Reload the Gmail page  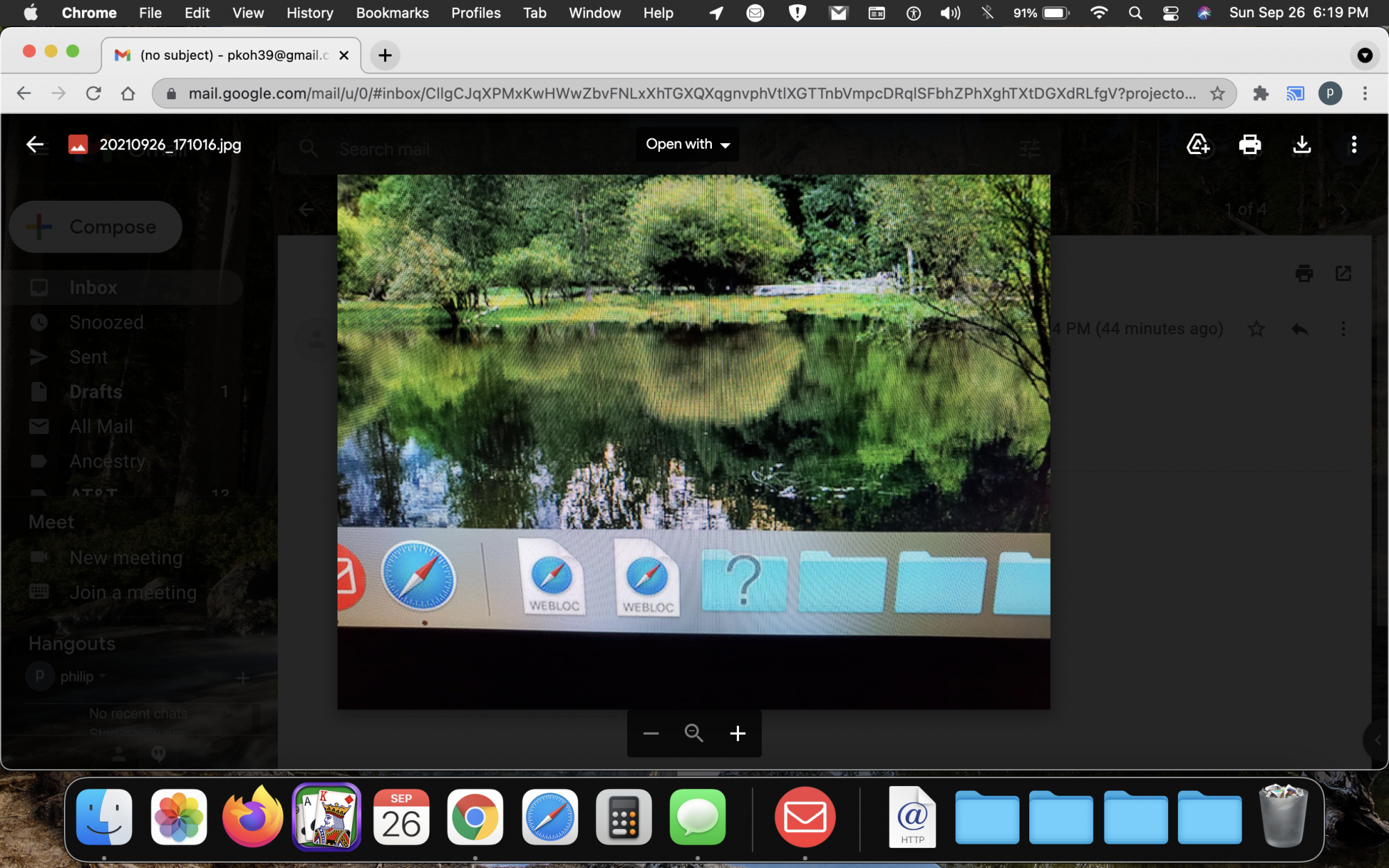click(x=93, y=93)
